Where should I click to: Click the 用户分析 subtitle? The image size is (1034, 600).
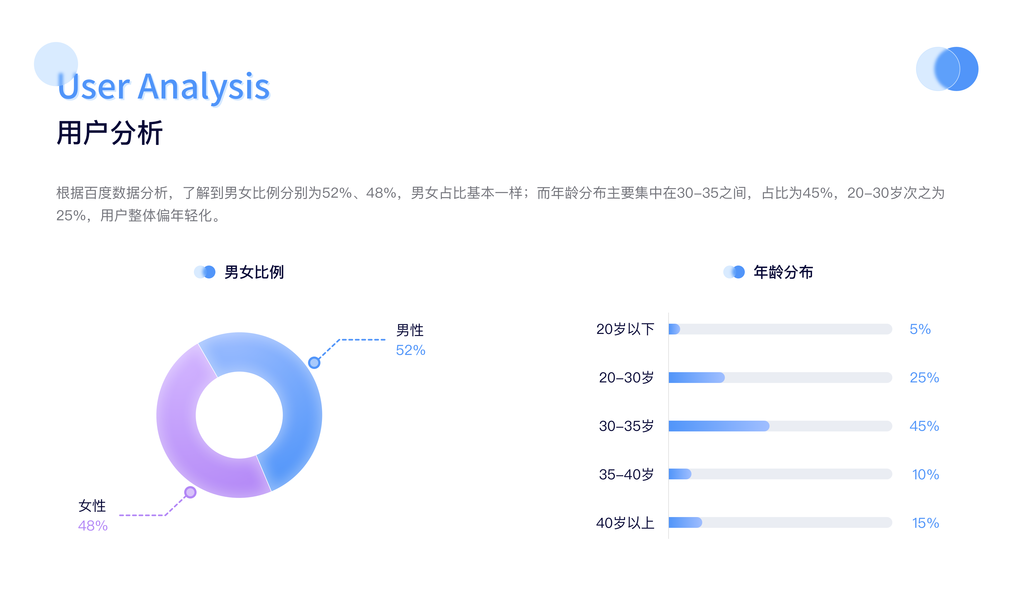[x=109, y=134]
